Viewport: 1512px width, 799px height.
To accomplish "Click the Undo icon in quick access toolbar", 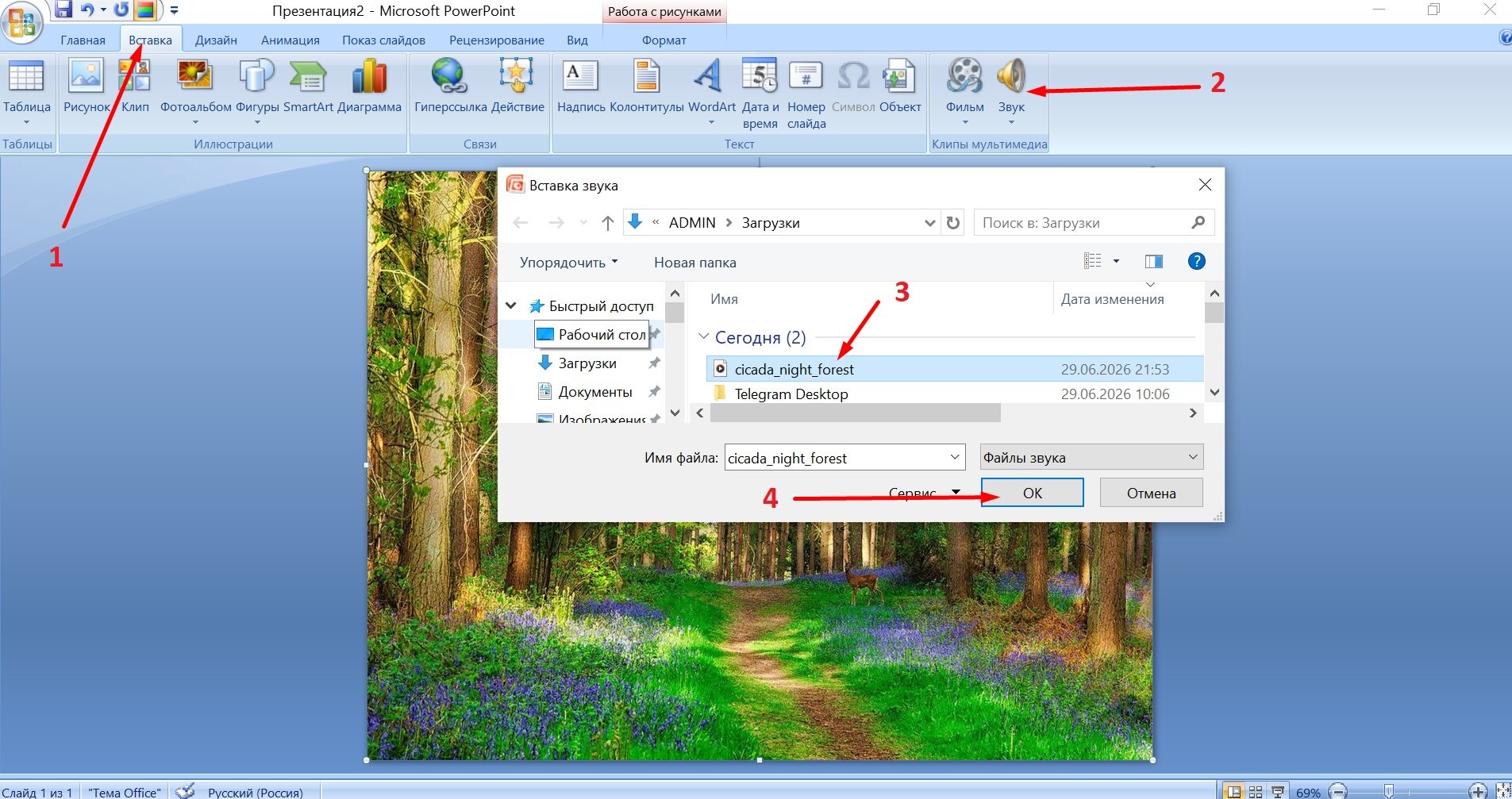I will point(88,10).
